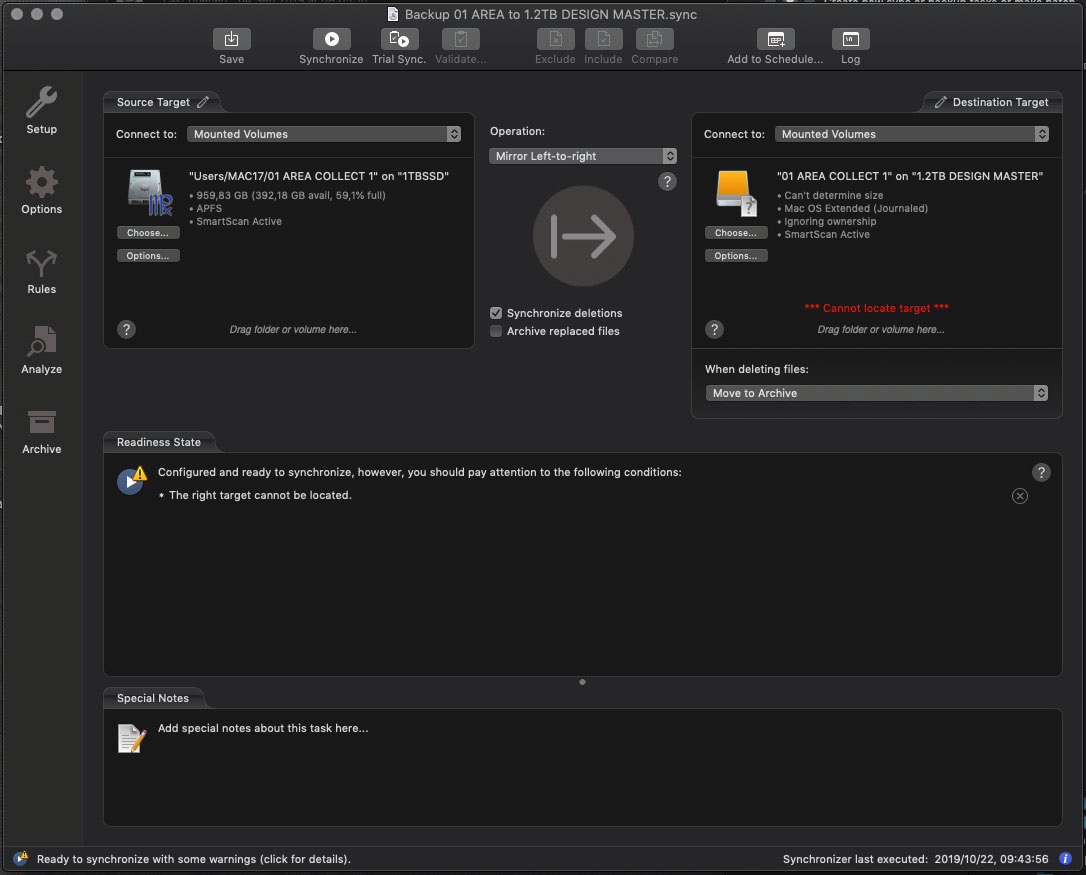Click Options button under destination target

tap(736, 256)
